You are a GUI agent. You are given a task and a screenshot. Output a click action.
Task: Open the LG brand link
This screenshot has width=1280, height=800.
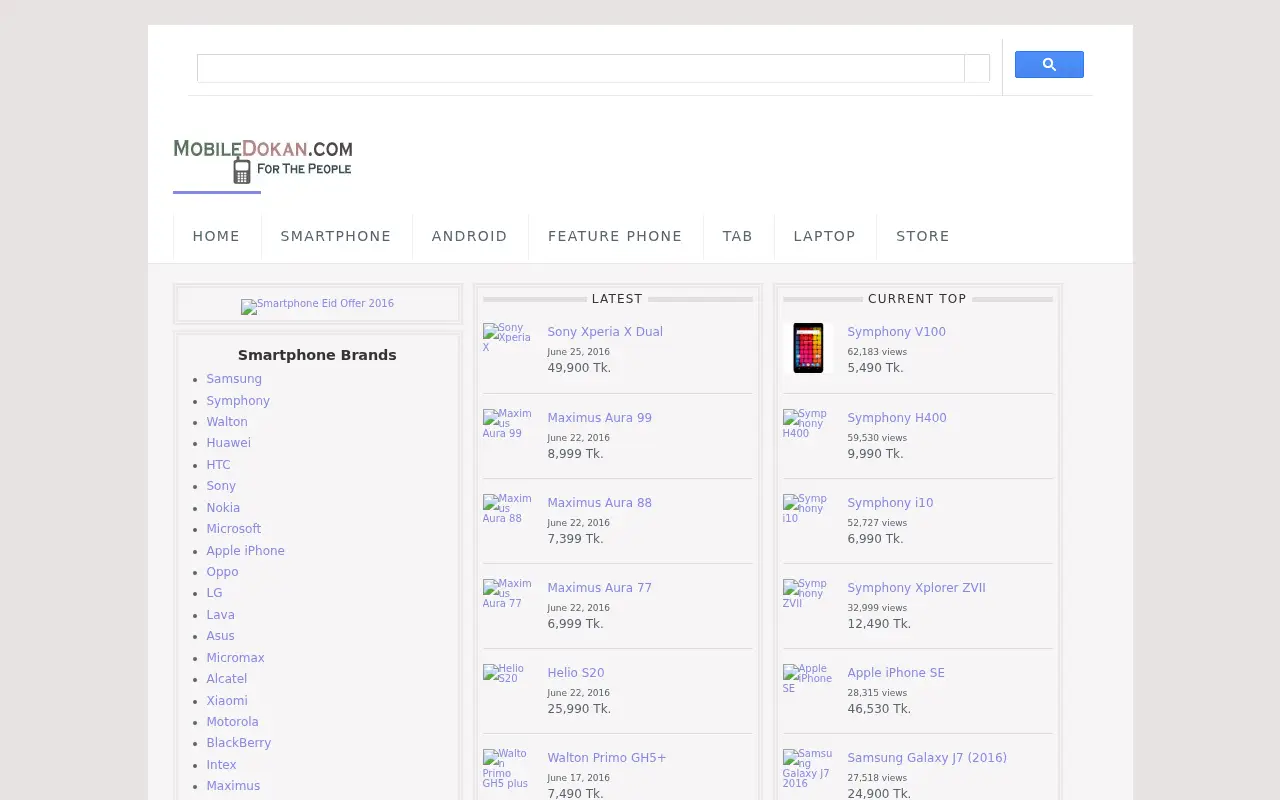coord(214,593)
